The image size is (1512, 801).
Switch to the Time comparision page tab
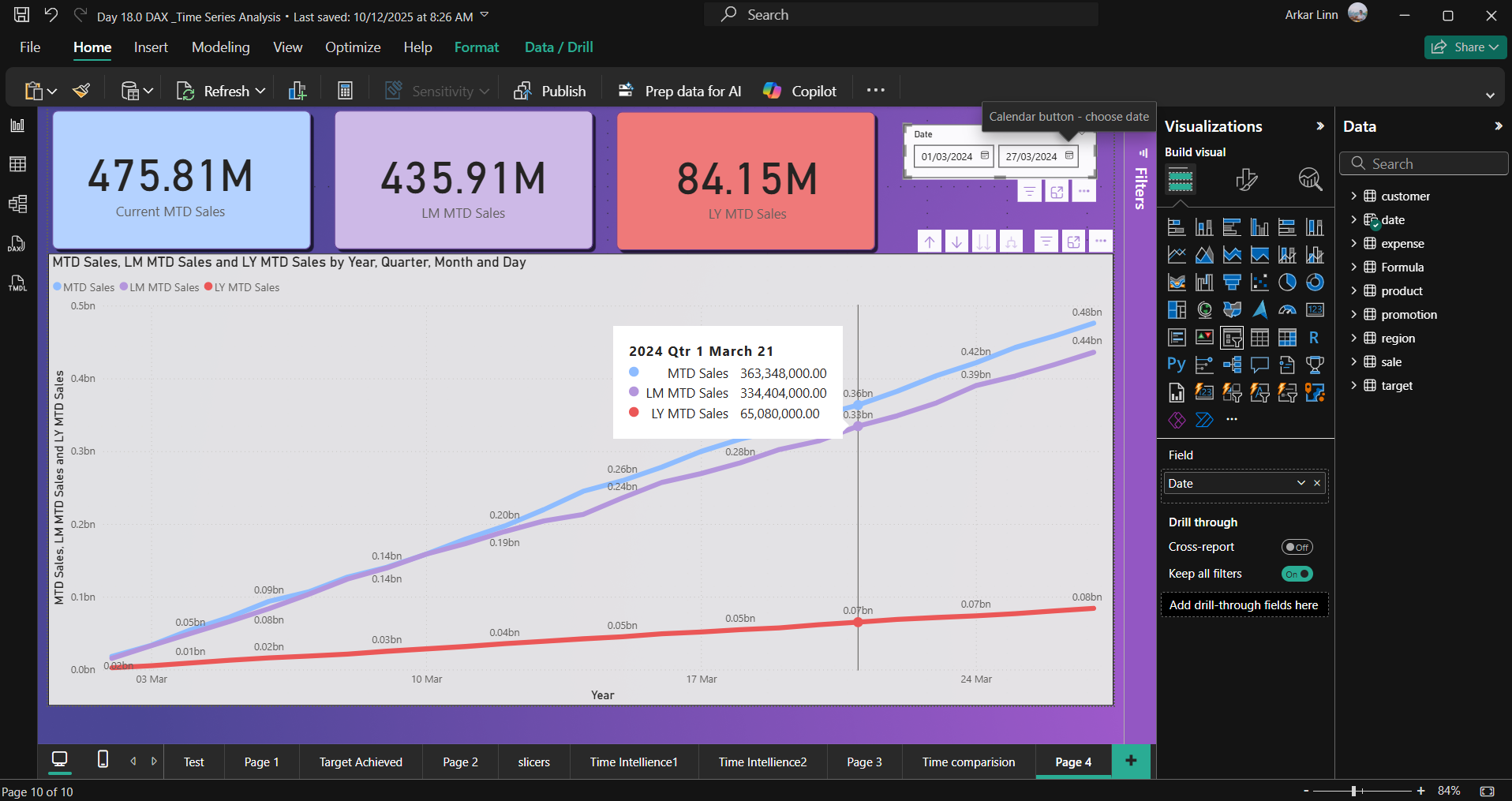[968, 762]
